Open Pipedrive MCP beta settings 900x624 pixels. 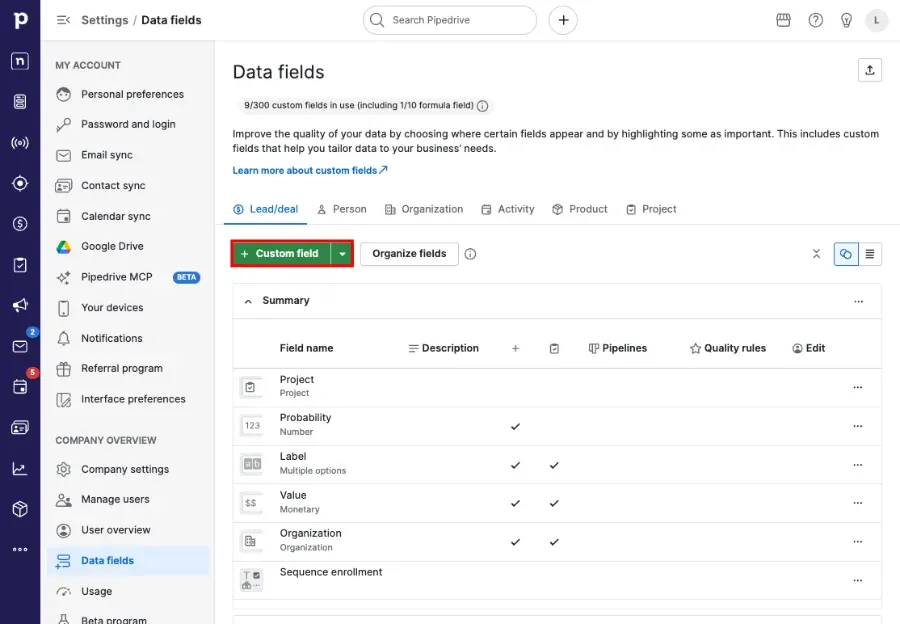tap(128, 277)
